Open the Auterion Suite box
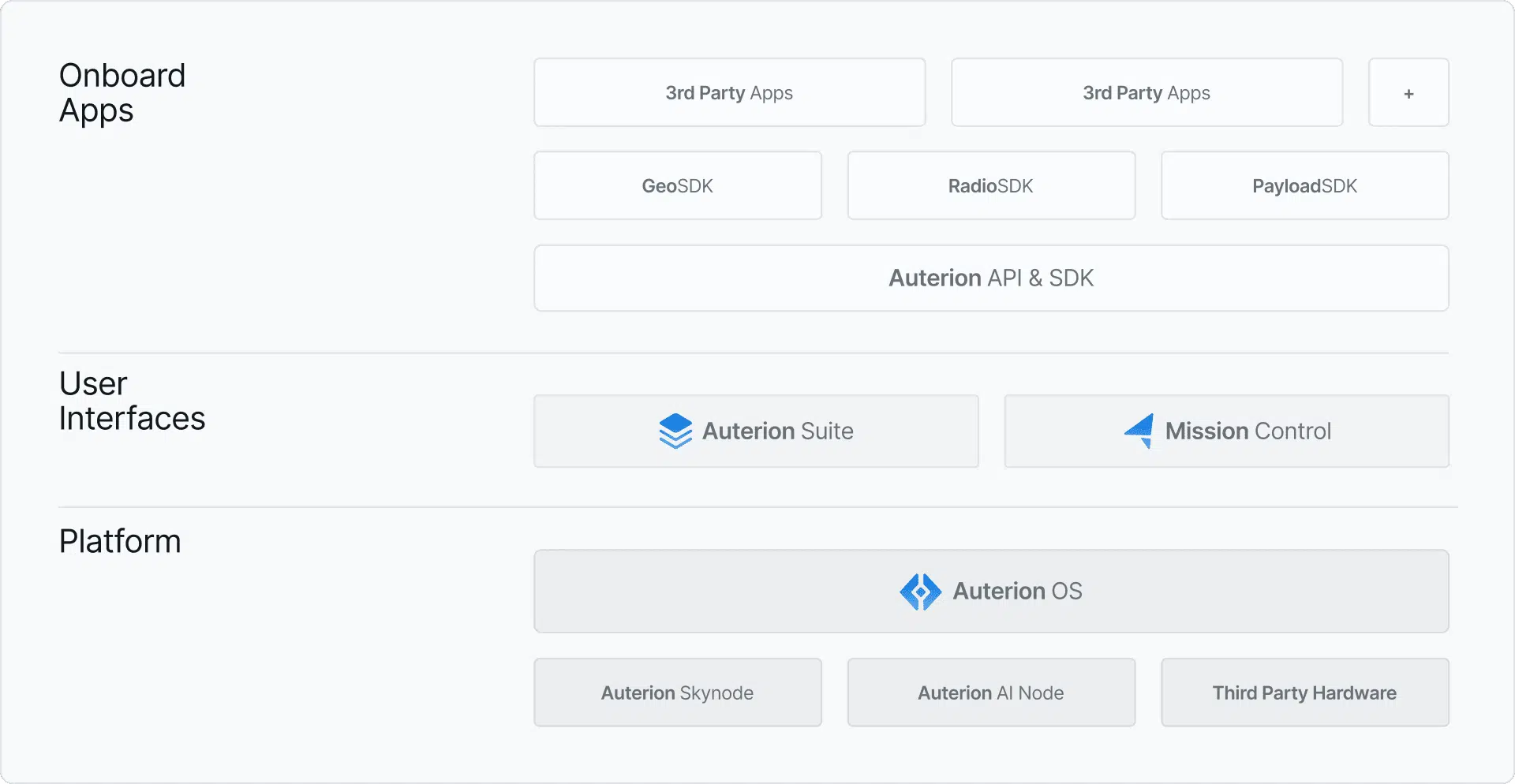The image size is (1515, 784). pos(756,431)
